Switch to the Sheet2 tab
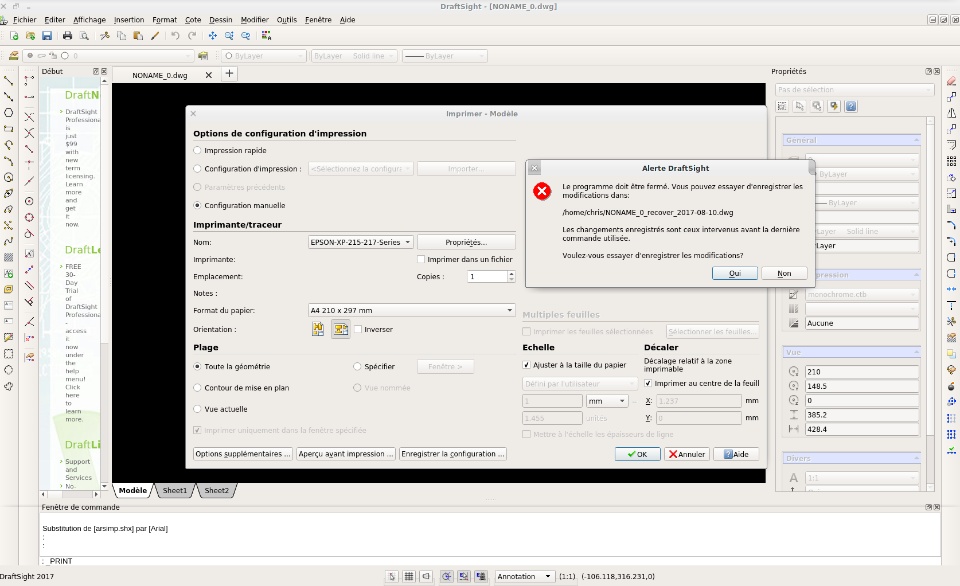 (x=216, y=490)
